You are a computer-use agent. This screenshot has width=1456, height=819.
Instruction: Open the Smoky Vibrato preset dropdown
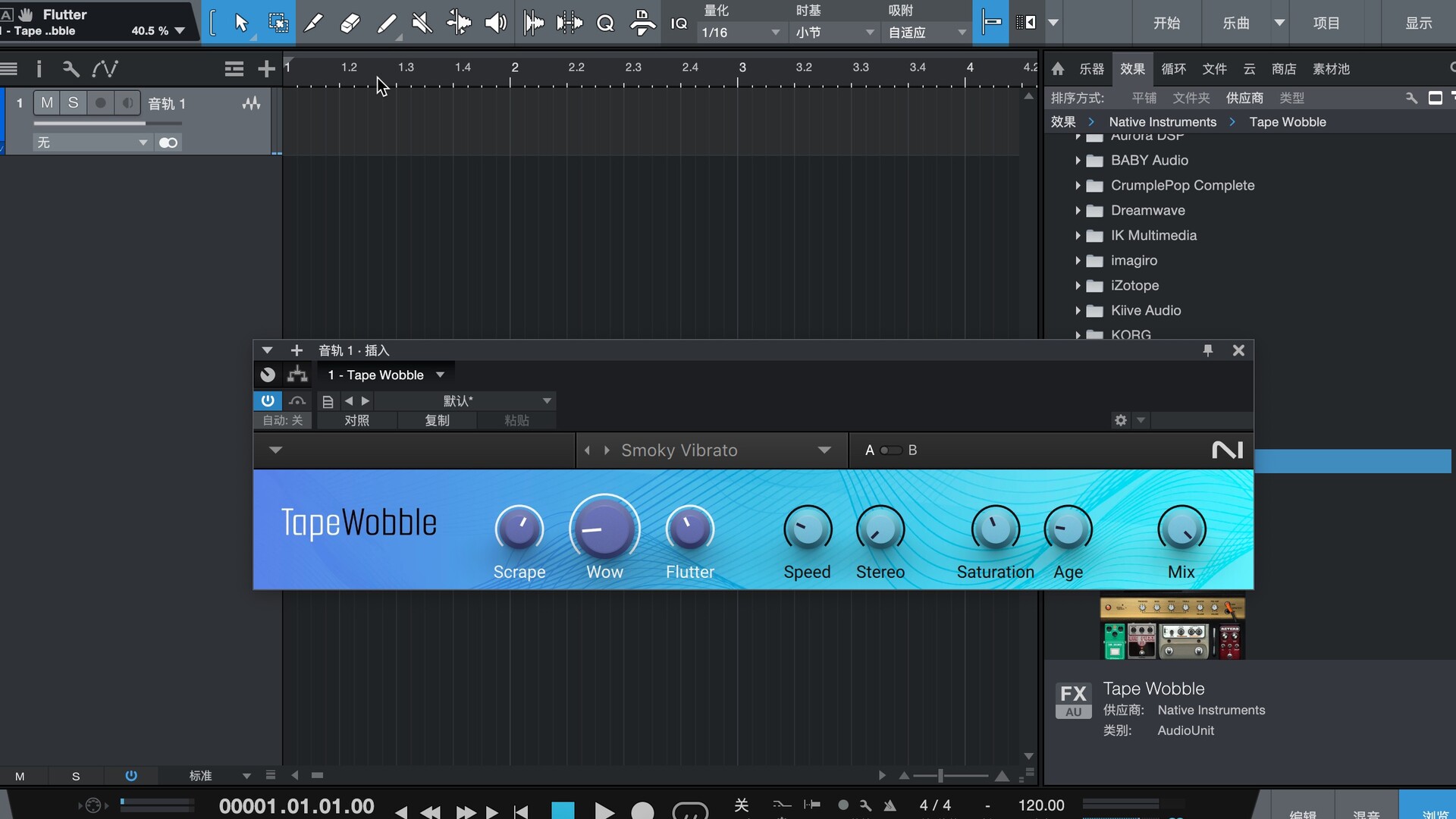click(824, 450)
